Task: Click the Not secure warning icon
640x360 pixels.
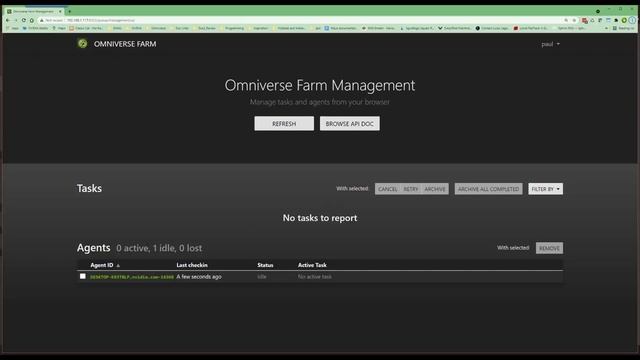Action: [42, 20]
